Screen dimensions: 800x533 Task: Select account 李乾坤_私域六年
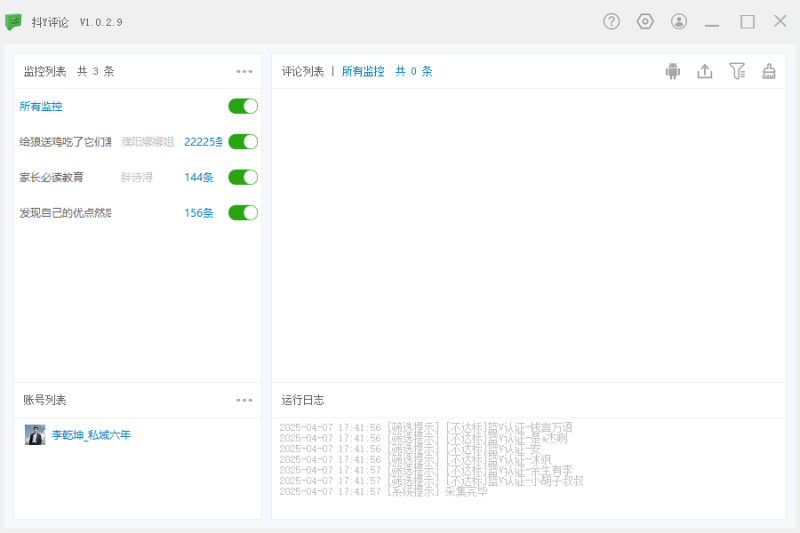pyautogui.click(x=91, y=435)
